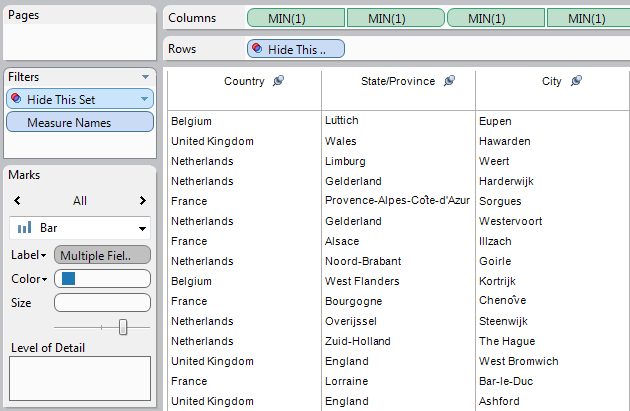Image resolution: width=630 pixels, height=411 pixels.
Task: Click the pin icon beside State/Province header
Action: tap(449, 81)
